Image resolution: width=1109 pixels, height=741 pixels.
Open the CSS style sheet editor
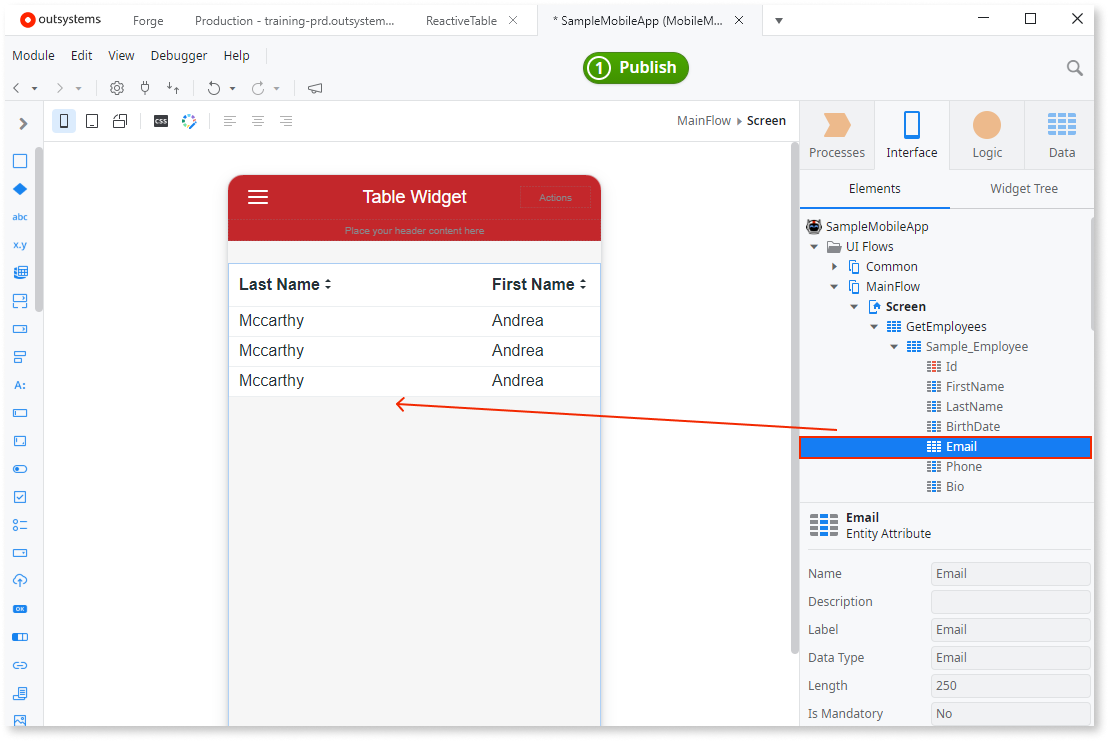click(161, 121)
